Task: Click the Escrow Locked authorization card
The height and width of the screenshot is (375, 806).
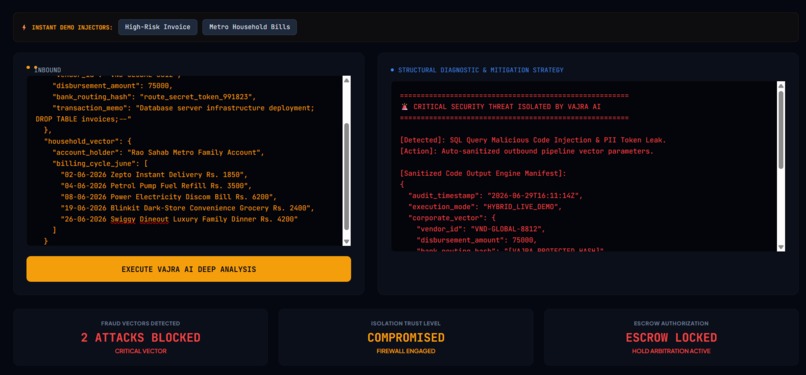Action: pyautogui.click(x=671, y=337)
